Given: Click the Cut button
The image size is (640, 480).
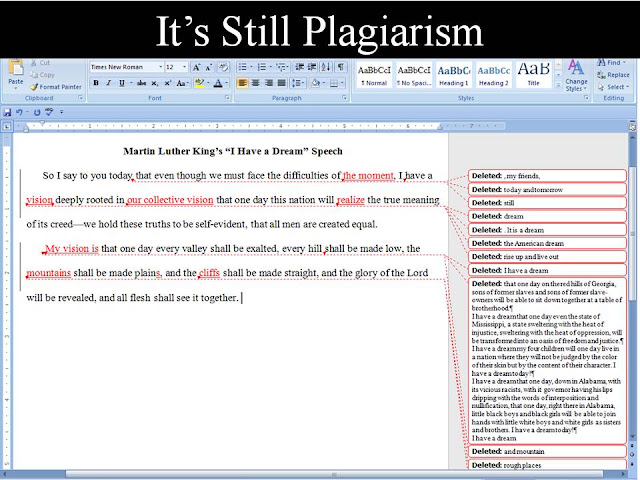Looking at the screenshot, I should 40,63.
